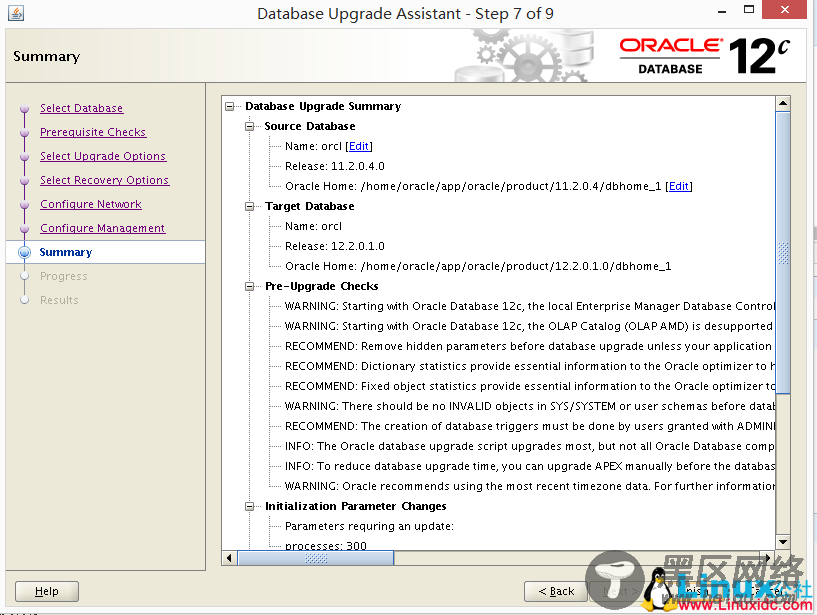Select target Oracle Home 12.2.0.1.0 row
Screen dimensions: 817x615
[x=478, y=266]
